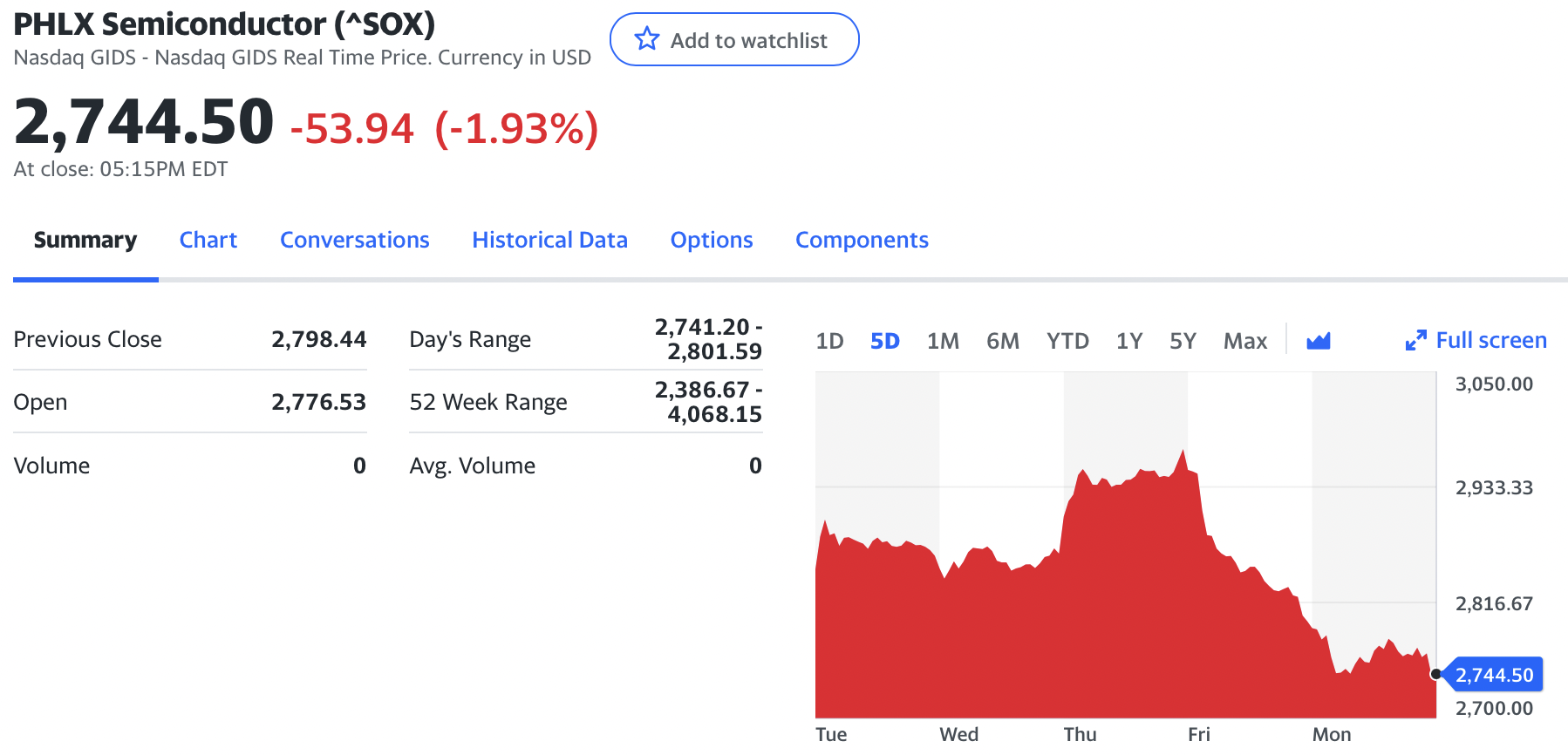Show the 1Y chart range

click(1129, 341)
